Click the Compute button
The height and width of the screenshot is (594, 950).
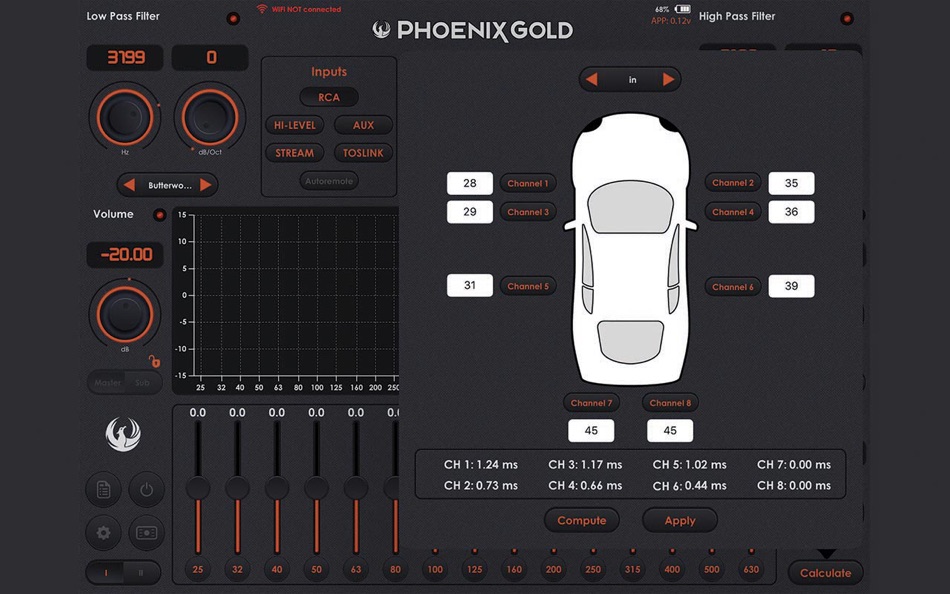coord(582,521)
